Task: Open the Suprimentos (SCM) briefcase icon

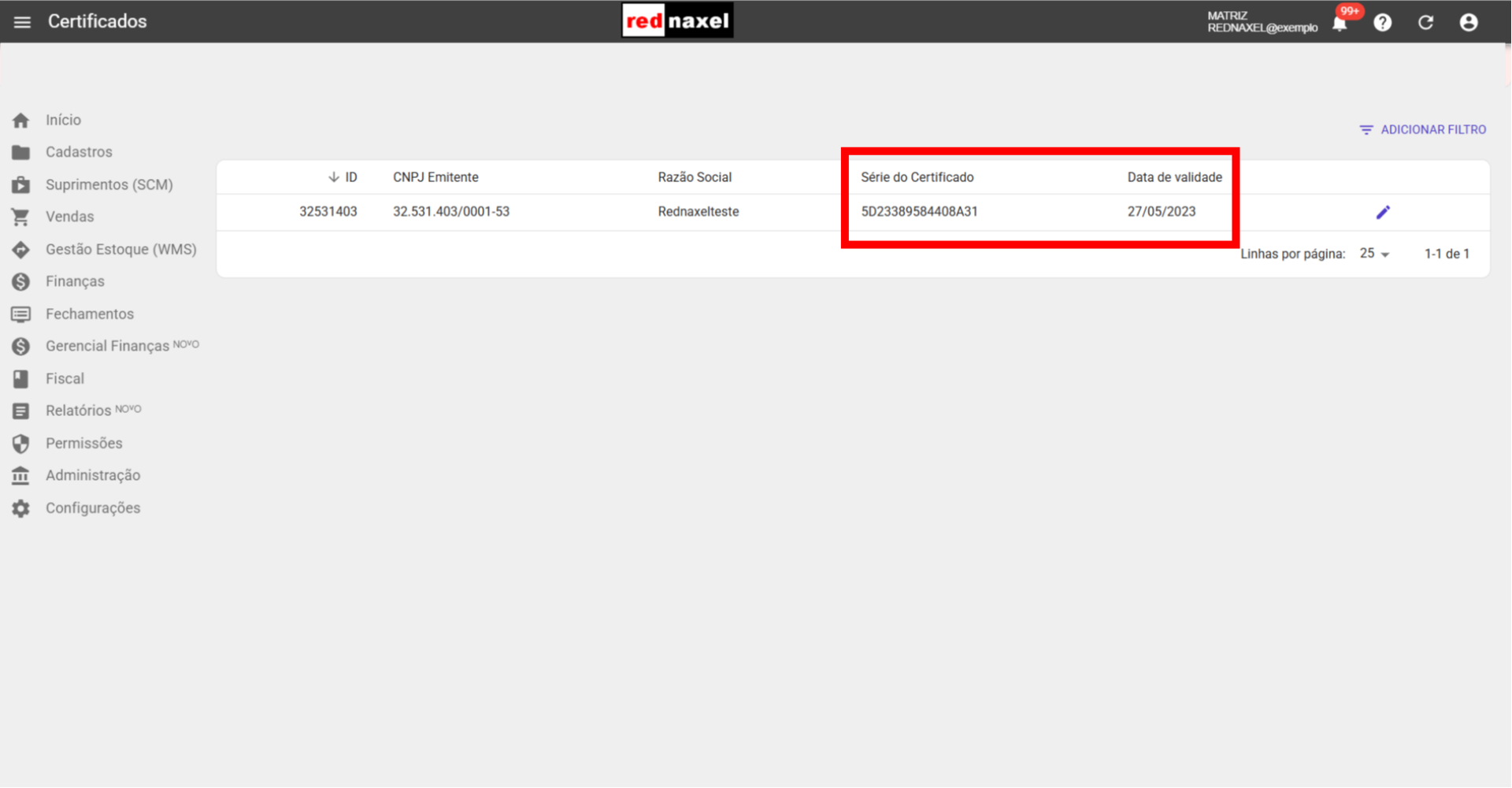Action: (x=20, y=184)
